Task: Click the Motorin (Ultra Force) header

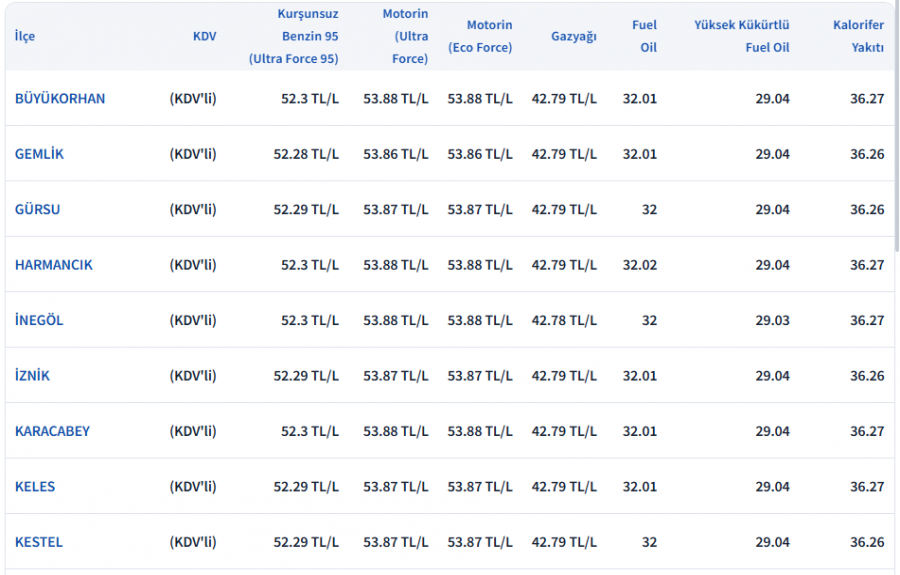Action: 405,36
